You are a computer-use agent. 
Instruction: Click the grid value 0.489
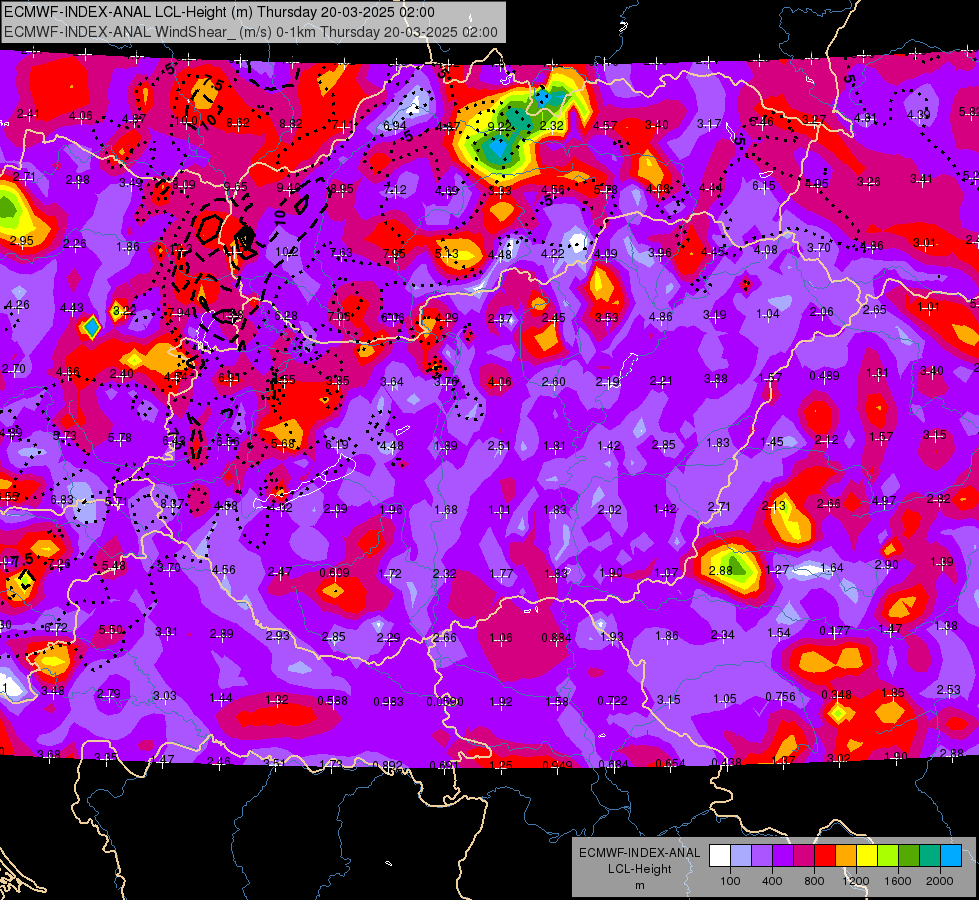click(824, 375)
